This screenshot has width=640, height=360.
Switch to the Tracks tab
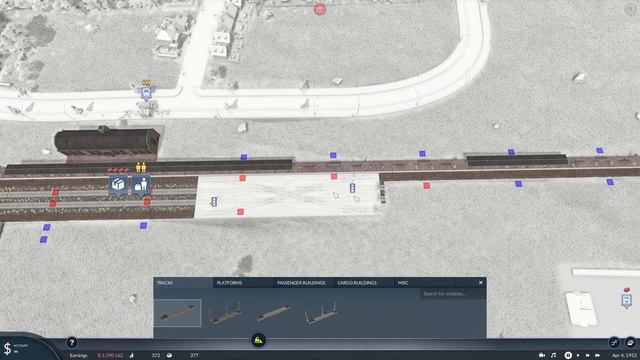(x=183, y=282)
